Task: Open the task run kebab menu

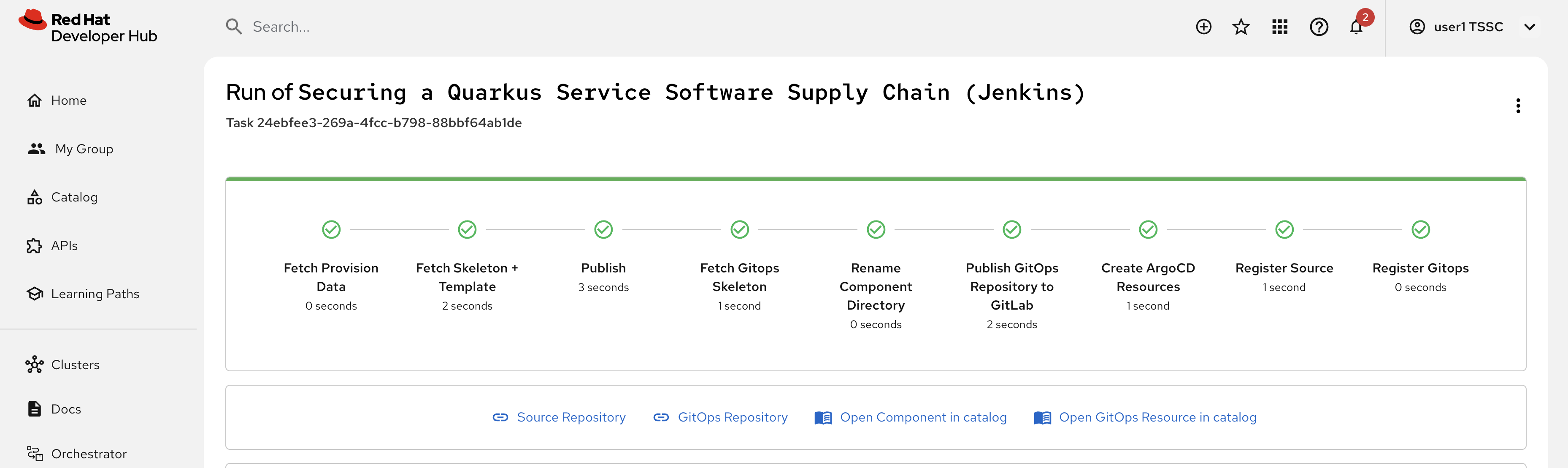Action: click(x=1518, y=106)
